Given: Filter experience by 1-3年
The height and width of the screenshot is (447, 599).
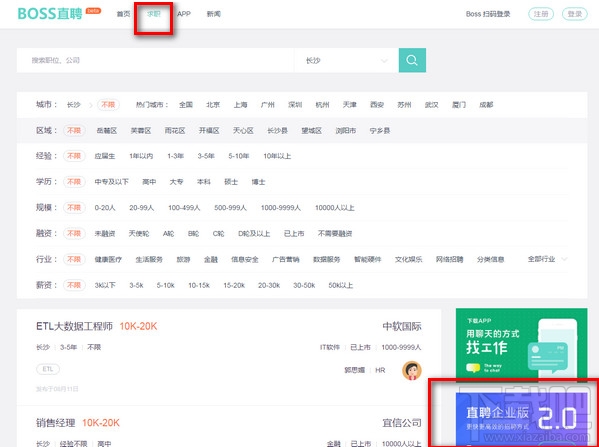Looking at the screenshot, I should tap(175, 156).
